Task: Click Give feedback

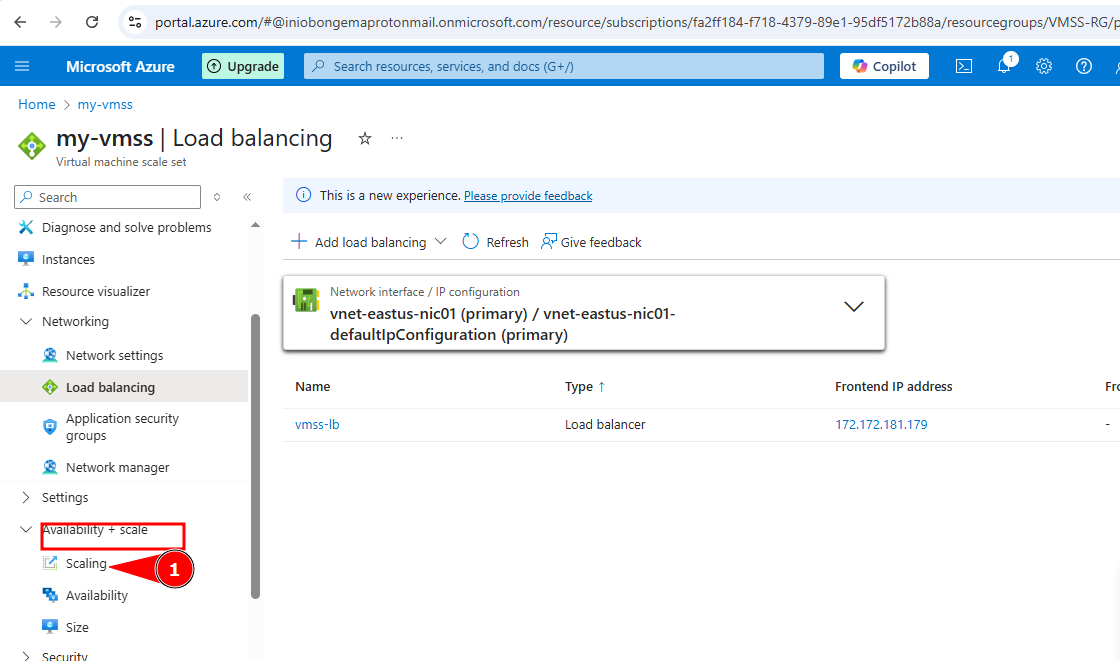Action: click(x=591, y=242)
